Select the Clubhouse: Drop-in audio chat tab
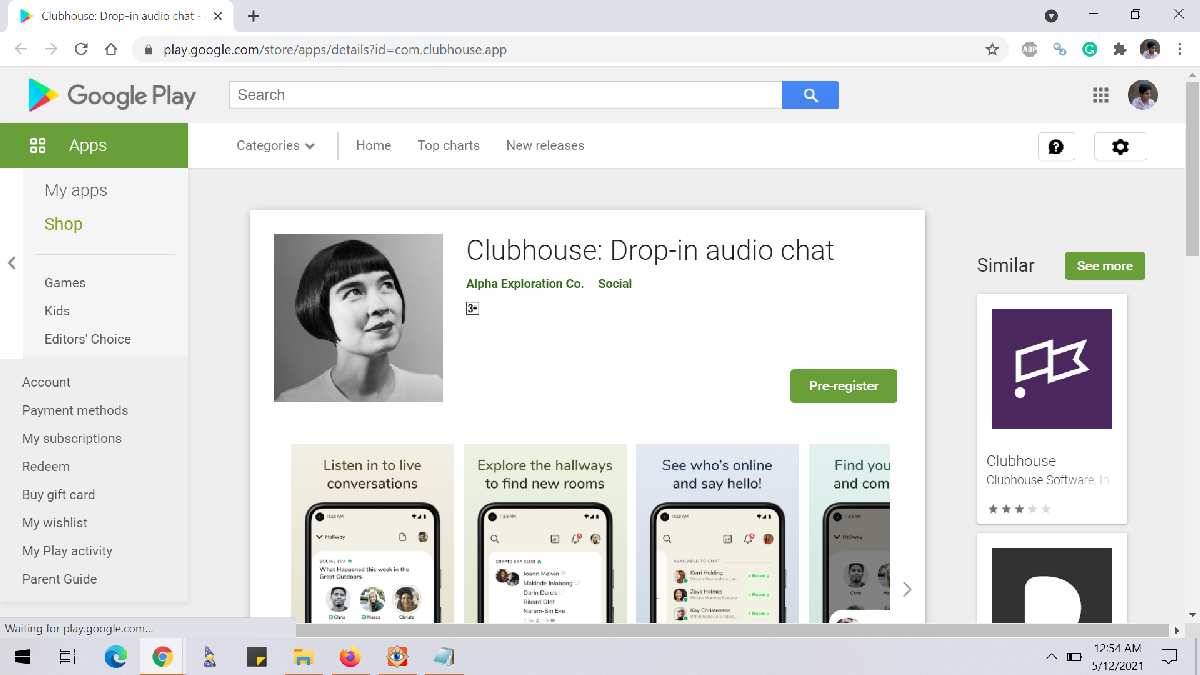 121,16
